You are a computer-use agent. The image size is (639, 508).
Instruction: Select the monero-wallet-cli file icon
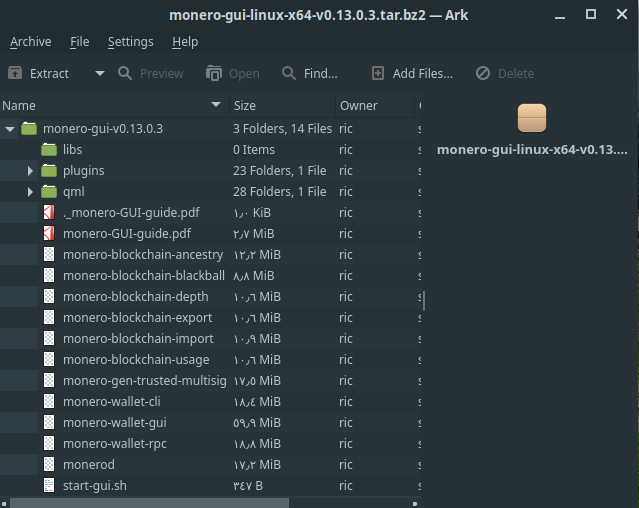[x=49, y=402]
